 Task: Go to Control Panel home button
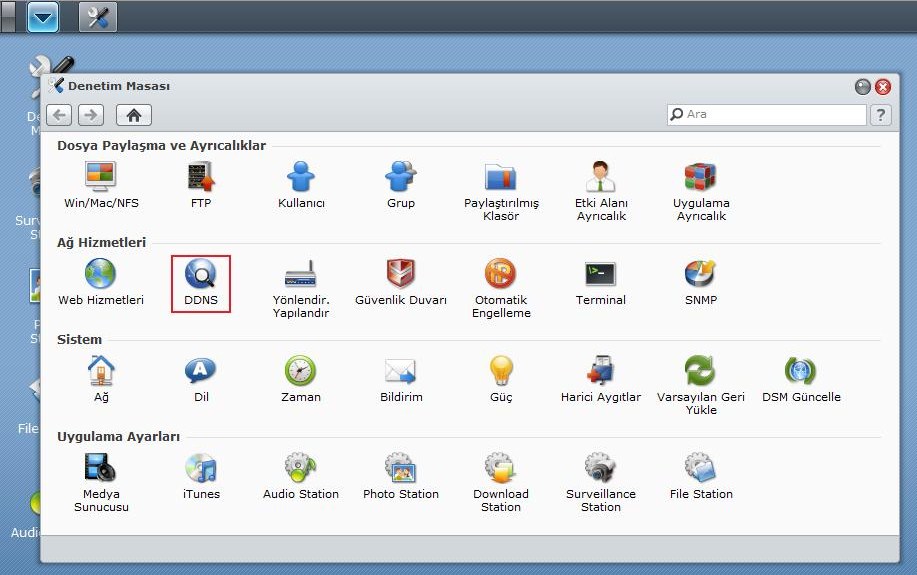tap(134, 115)
